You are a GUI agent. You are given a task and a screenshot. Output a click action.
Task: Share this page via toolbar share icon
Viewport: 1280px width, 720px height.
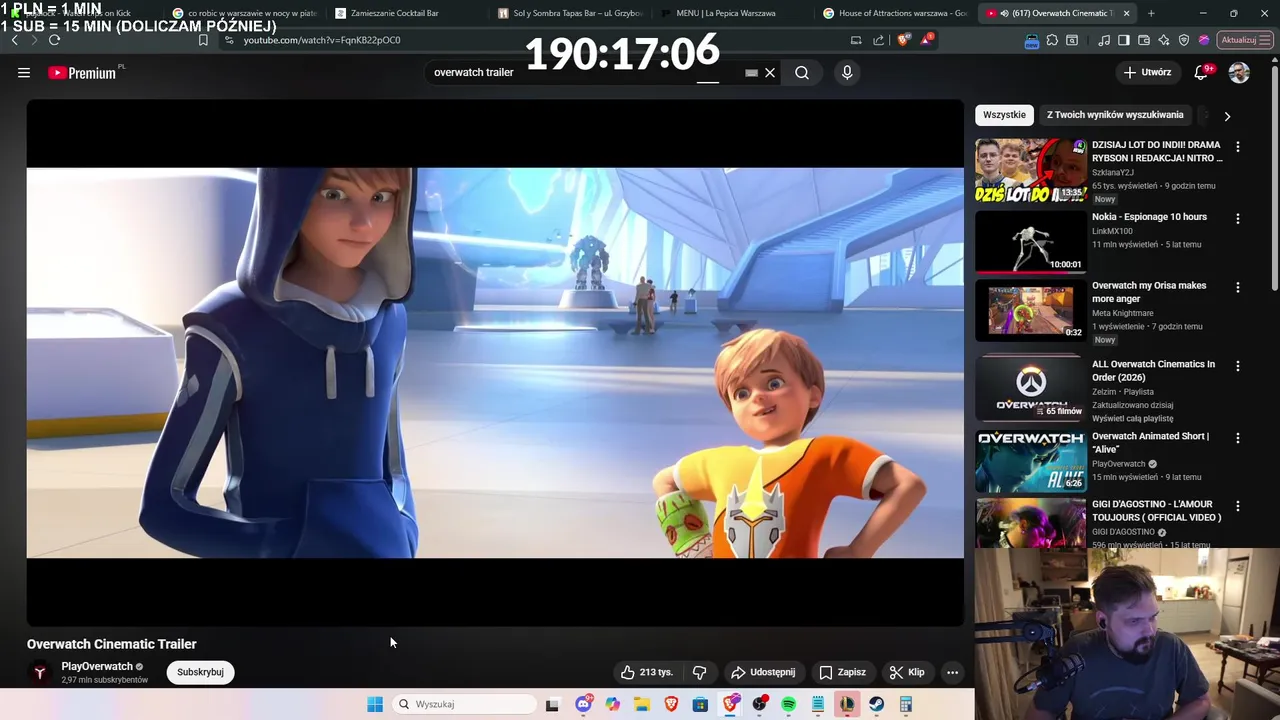(879, 40)
